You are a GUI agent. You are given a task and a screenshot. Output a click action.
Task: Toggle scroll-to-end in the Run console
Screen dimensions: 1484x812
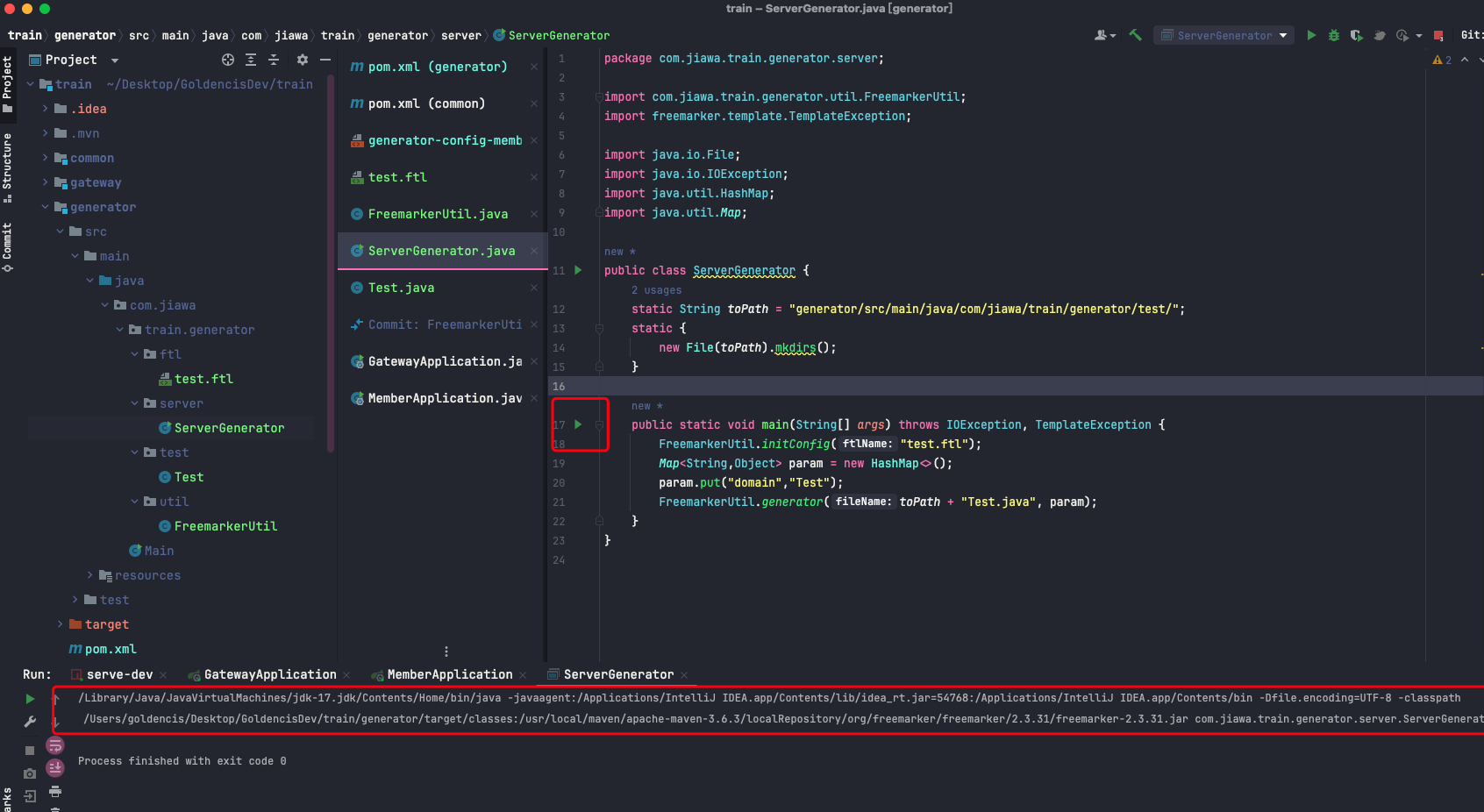pos(55,768)
